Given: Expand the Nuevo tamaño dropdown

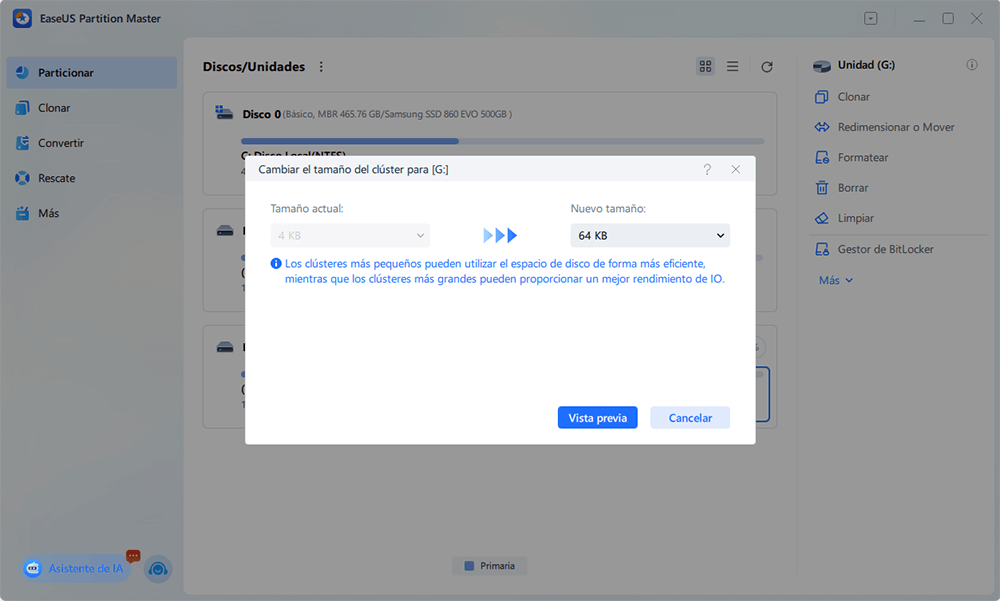Looking at the screenshot, I should pos(650,236).
